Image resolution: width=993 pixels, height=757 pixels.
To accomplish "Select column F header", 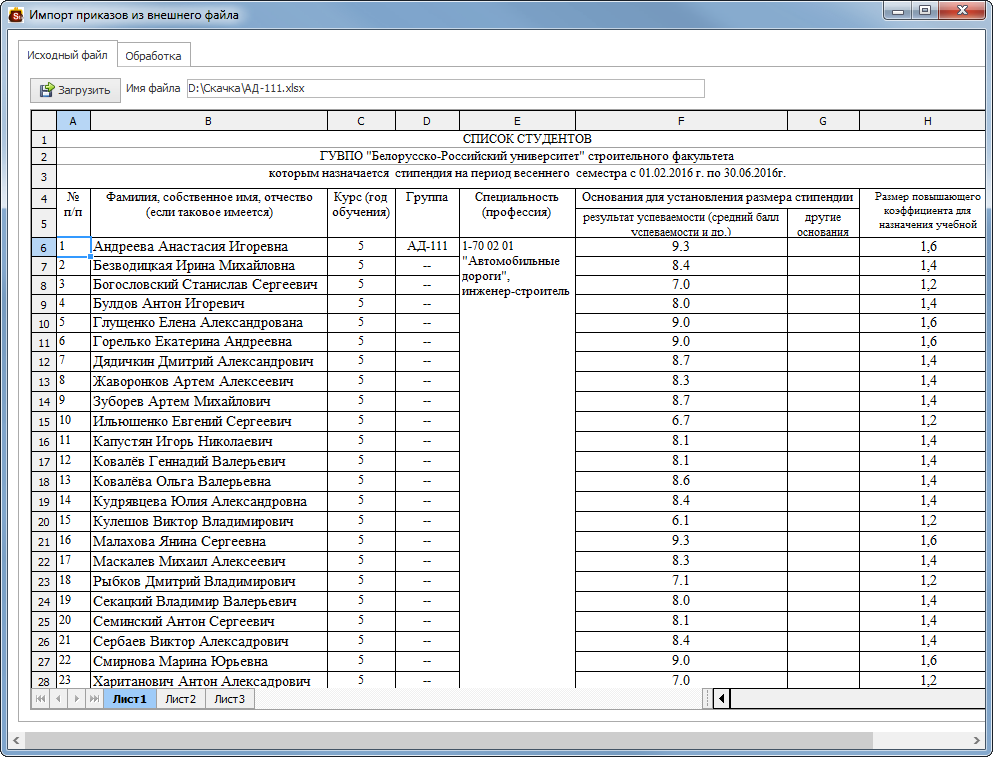I will (x=681, y=121).
